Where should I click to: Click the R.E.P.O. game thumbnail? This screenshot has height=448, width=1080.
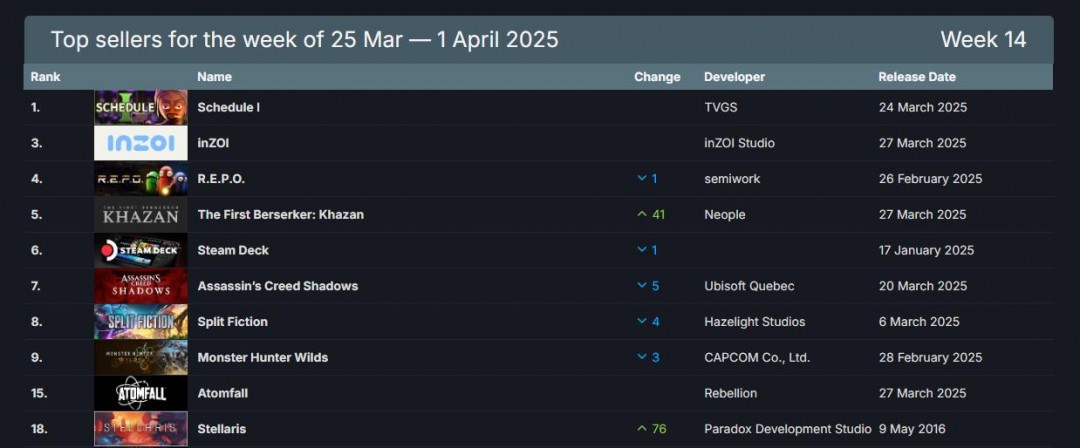(x=140, y=179)
